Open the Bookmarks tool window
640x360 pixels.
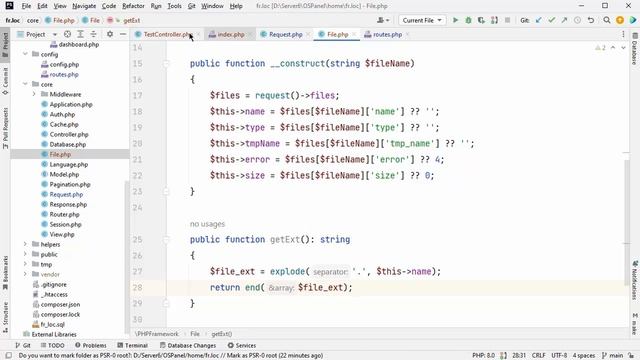(x=5, y=272)
